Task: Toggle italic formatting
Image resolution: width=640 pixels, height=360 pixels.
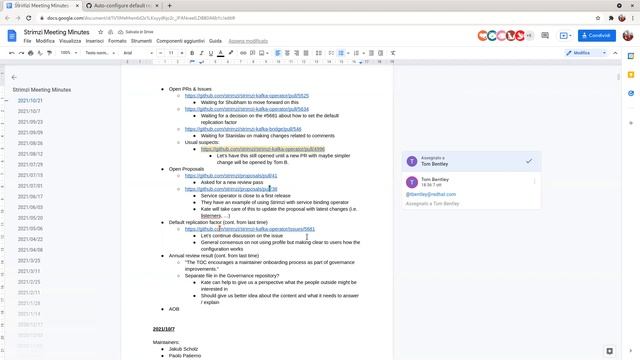Action: [201, 53]
